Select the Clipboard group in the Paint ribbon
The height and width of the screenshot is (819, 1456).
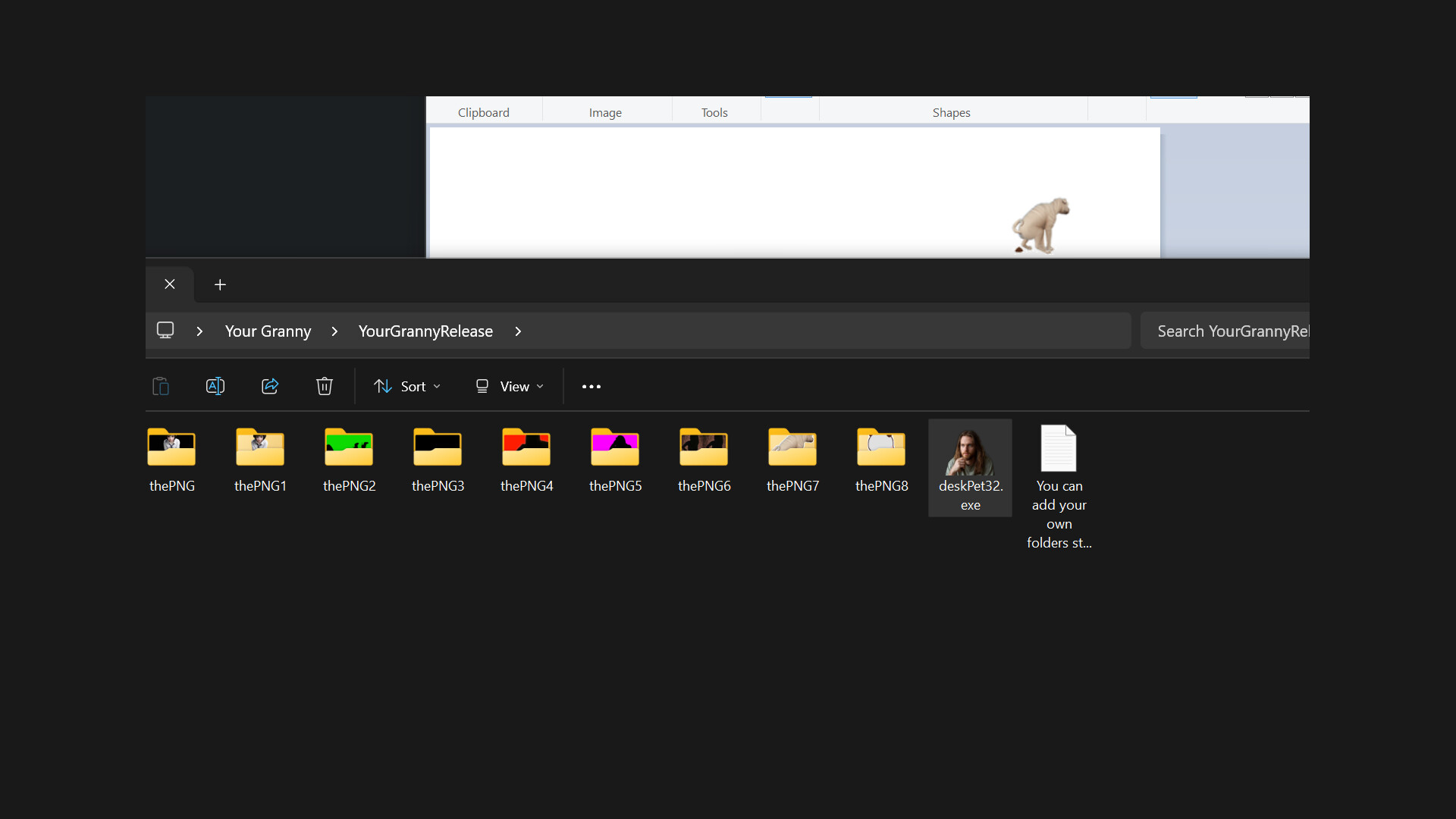click(483, 111)
